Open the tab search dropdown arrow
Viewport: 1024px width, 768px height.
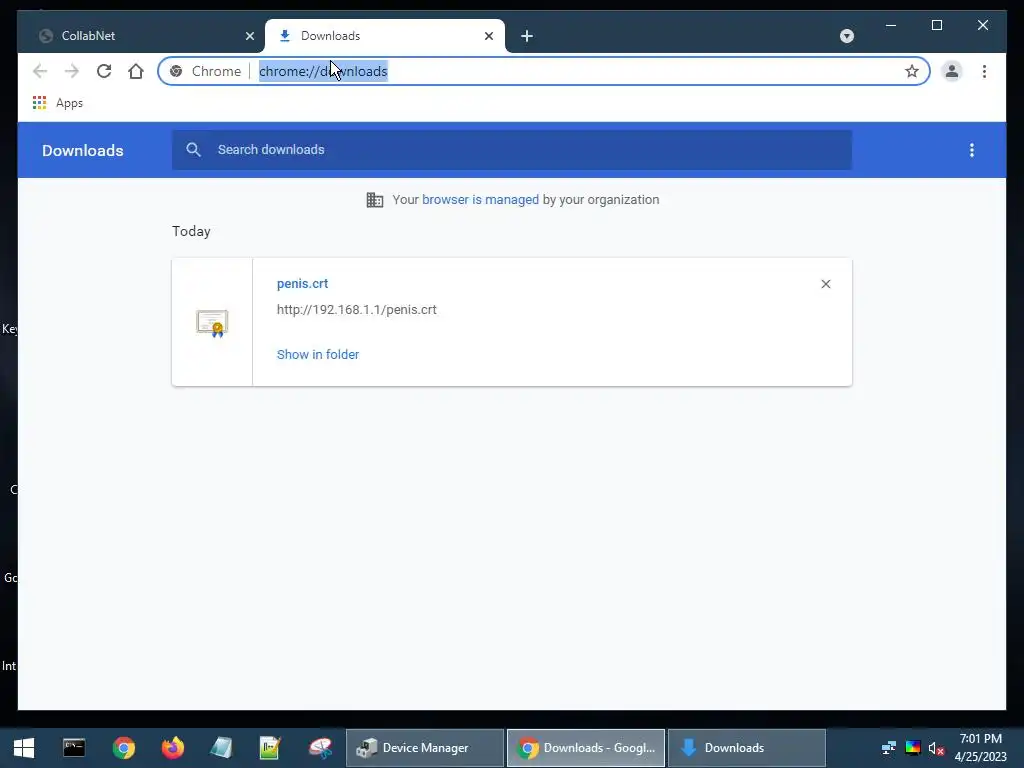846,36
